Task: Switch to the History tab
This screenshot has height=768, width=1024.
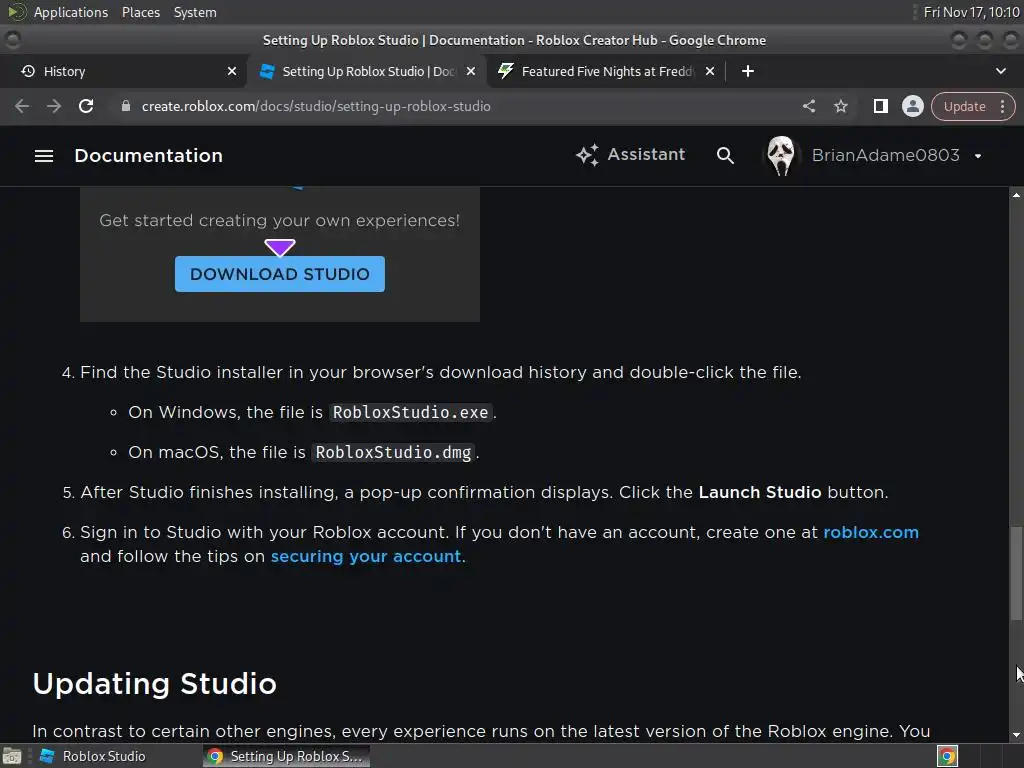Action: [124, 71]
